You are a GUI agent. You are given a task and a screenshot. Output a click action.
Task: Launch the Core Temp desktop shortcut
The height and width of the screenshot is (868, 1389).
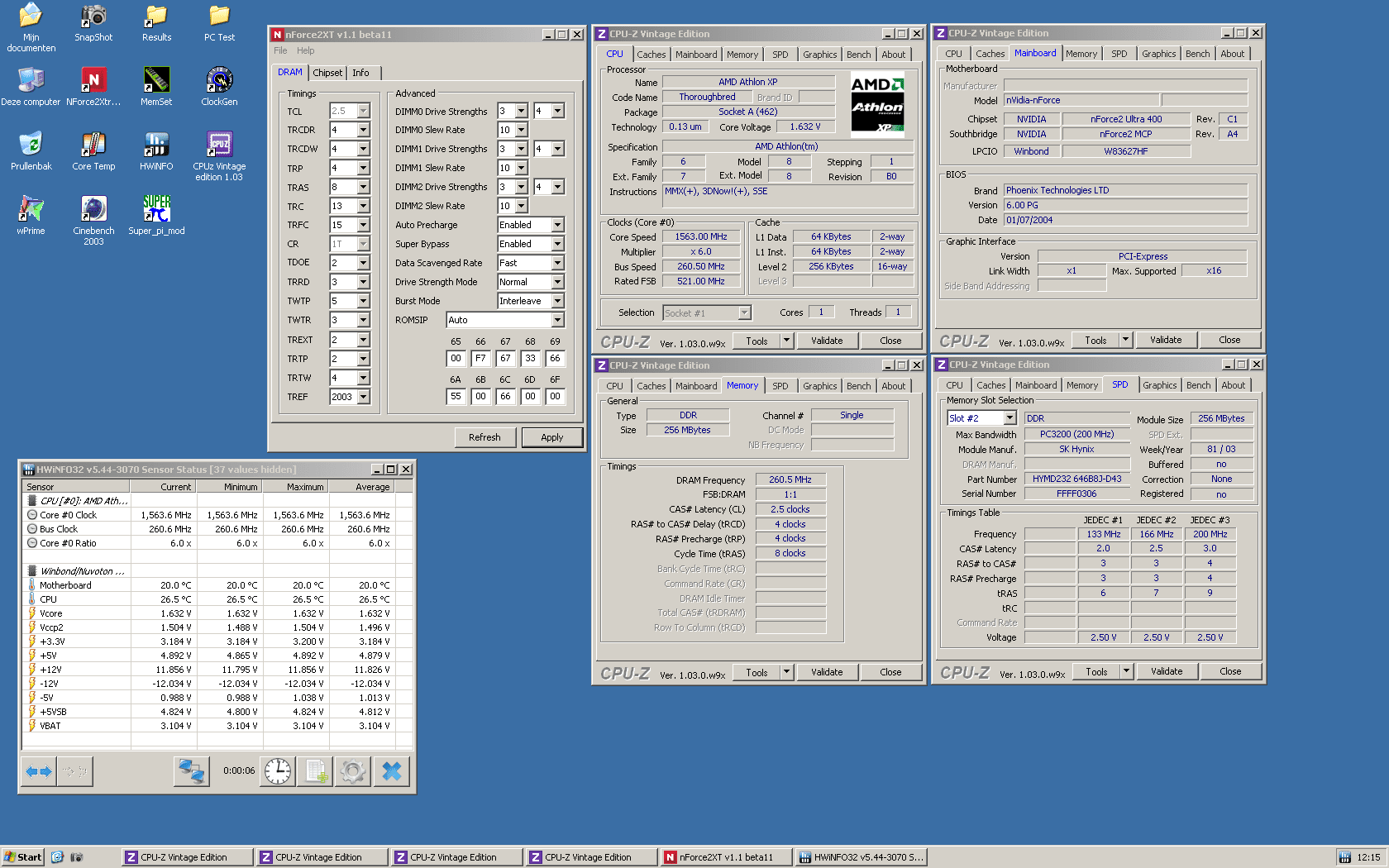coord(93,151)
